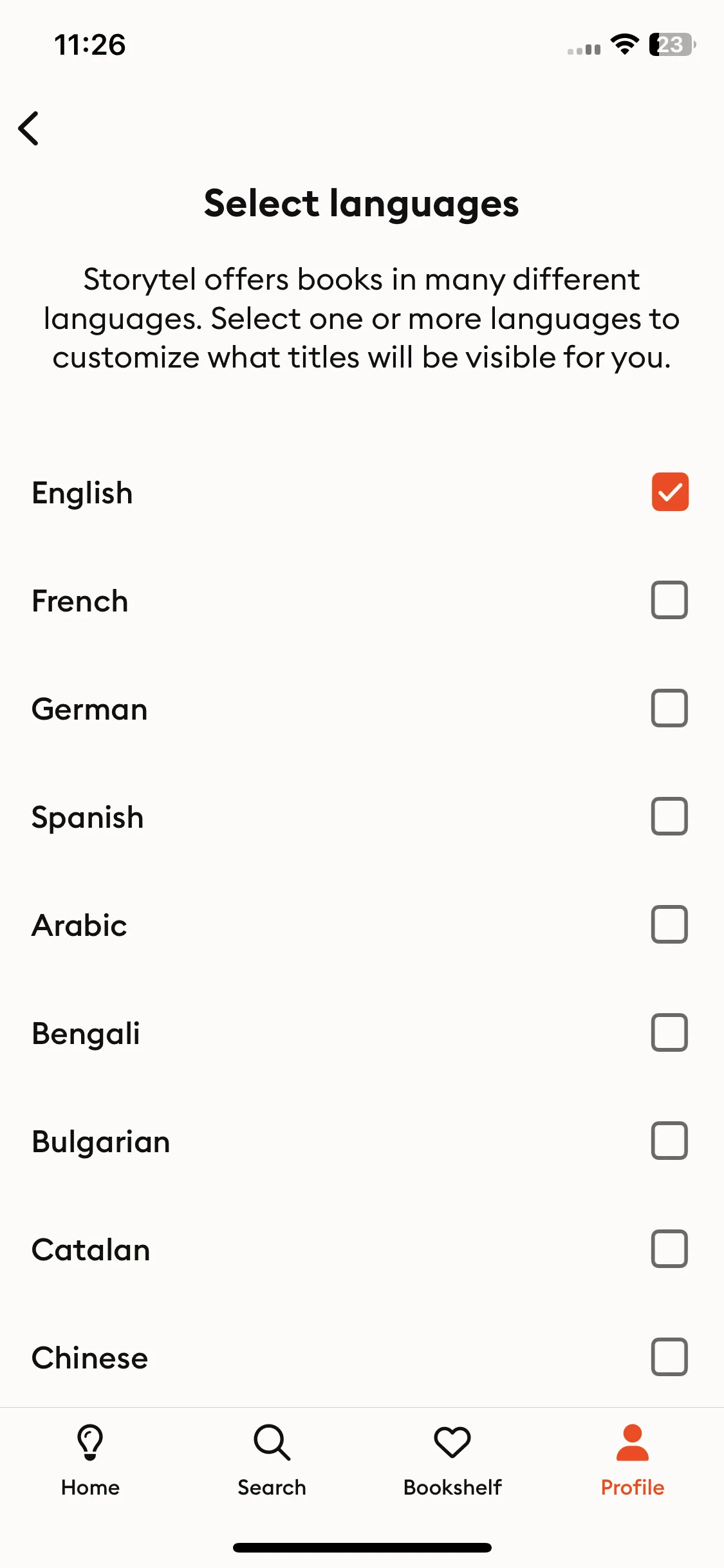Image resolution: width=724 pixels, height=1568 pixels.
Task: Tap the back arrow icon
Action: 29,128
